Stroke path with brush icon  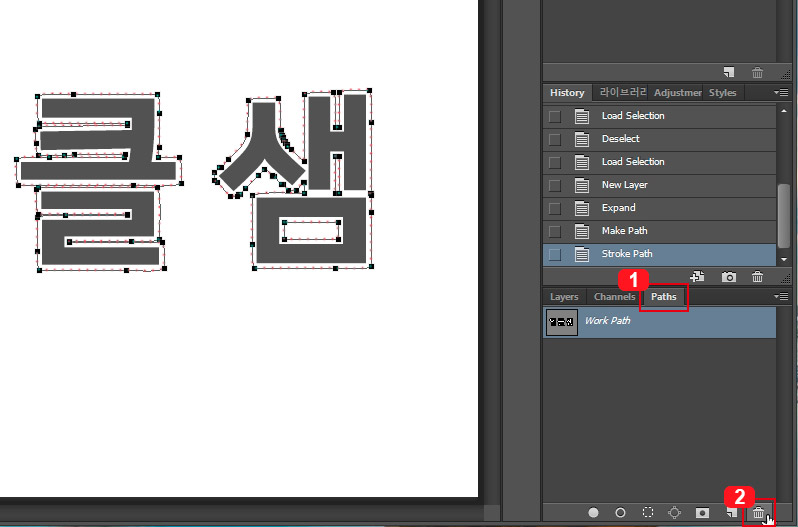[x=620, y=512]
